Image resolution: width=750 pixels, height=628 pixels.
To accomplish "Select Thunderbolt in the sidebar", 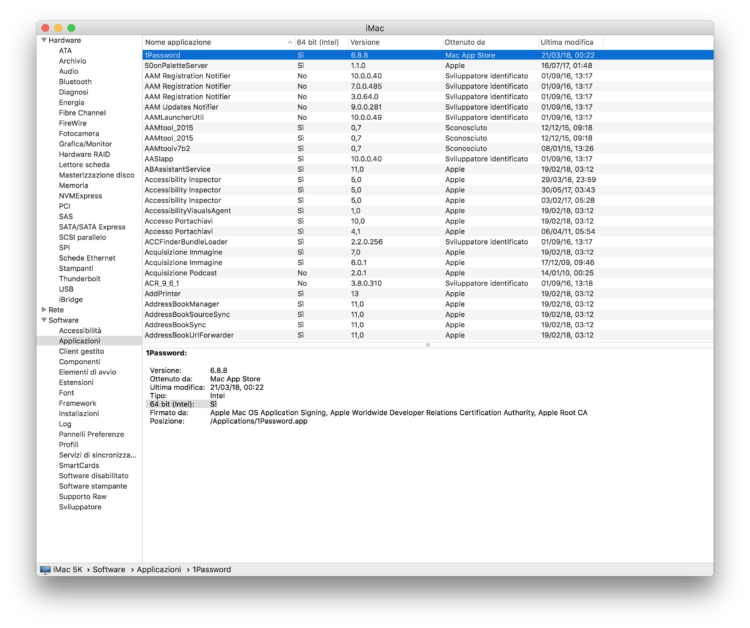I will coord(80,278).
